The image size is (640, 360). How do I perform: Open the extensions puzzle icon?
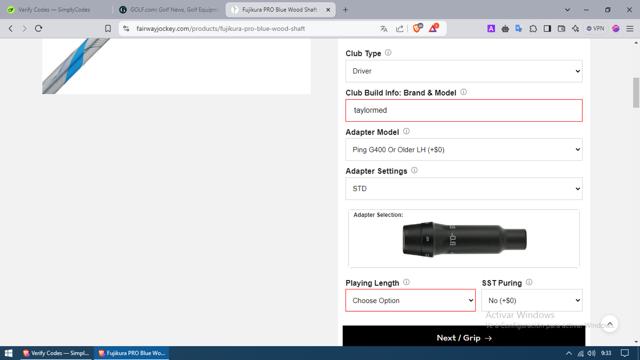click(533, 29)
